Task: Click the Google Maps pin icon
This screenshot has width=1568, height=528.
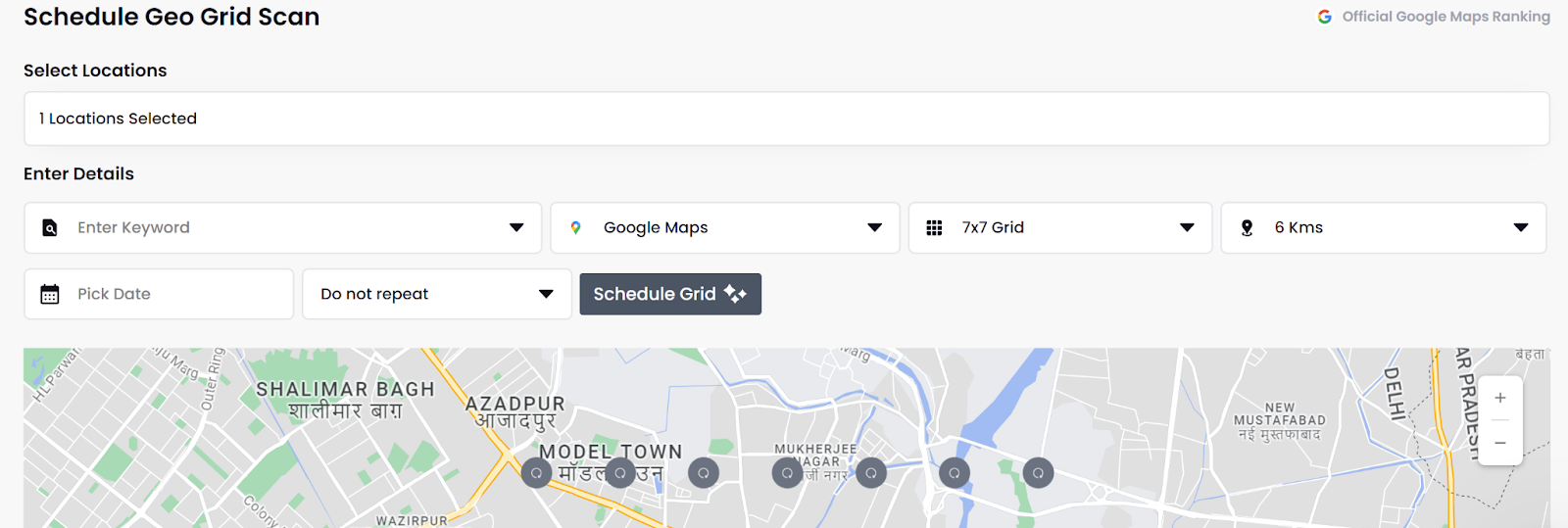Action: [x=576, y=227]
